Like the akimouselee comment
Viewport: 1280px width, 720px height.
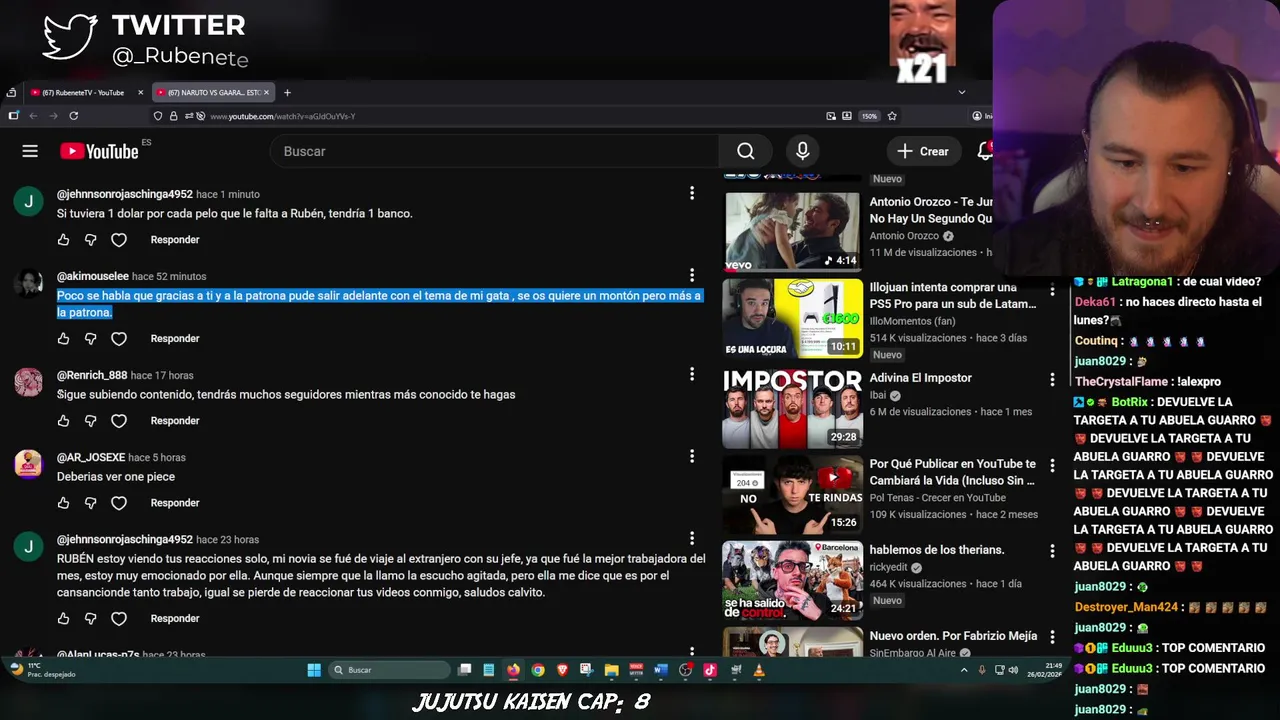[x=63, y=339]
